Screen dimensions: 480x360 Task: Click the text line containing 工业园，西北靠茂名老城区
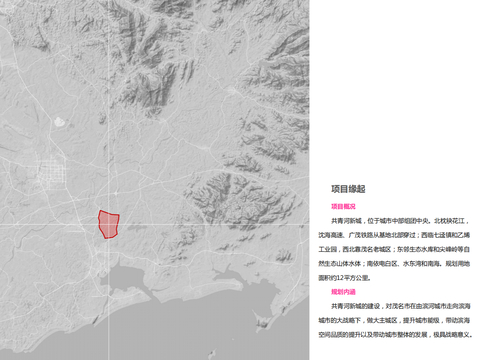394,249
